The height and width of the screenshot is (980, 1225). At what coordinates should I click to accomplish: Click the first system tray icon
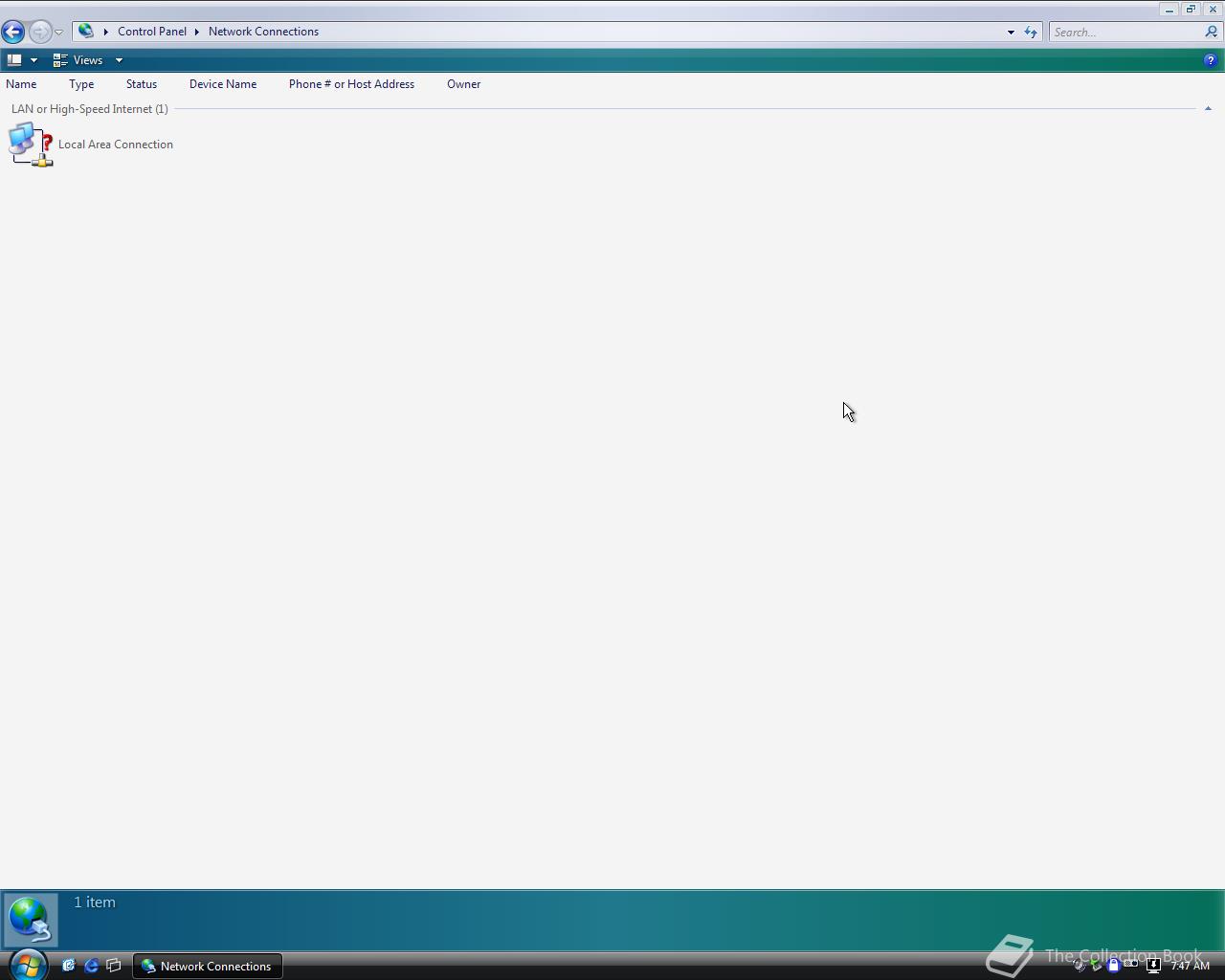coord(1080,966)
